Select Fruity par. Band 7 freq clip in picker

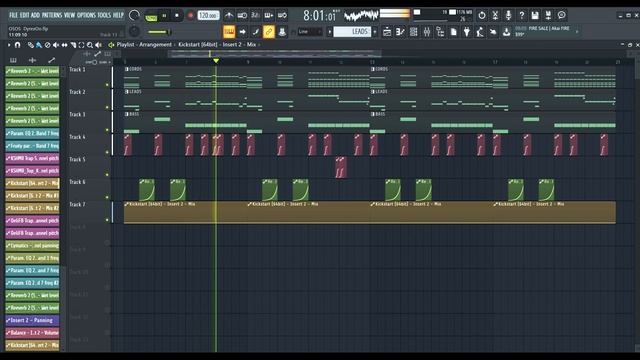pyautogui.click(x=32, y=146)
